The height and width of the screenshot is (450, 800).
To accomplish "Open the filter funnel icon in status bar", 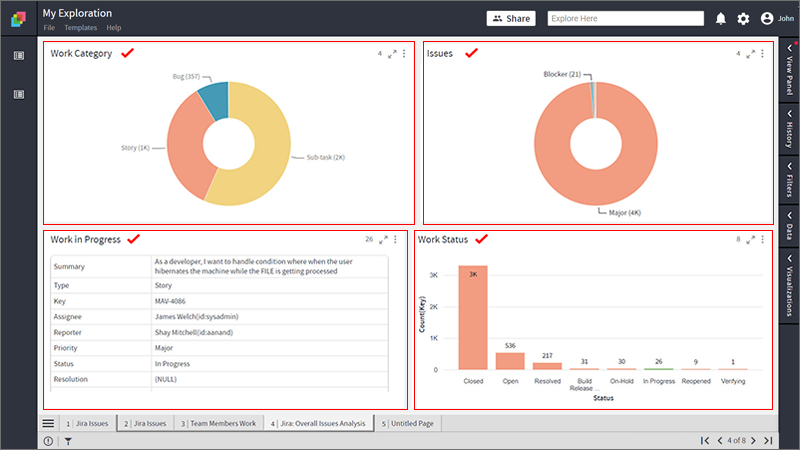I will click(x=68, y=441).
